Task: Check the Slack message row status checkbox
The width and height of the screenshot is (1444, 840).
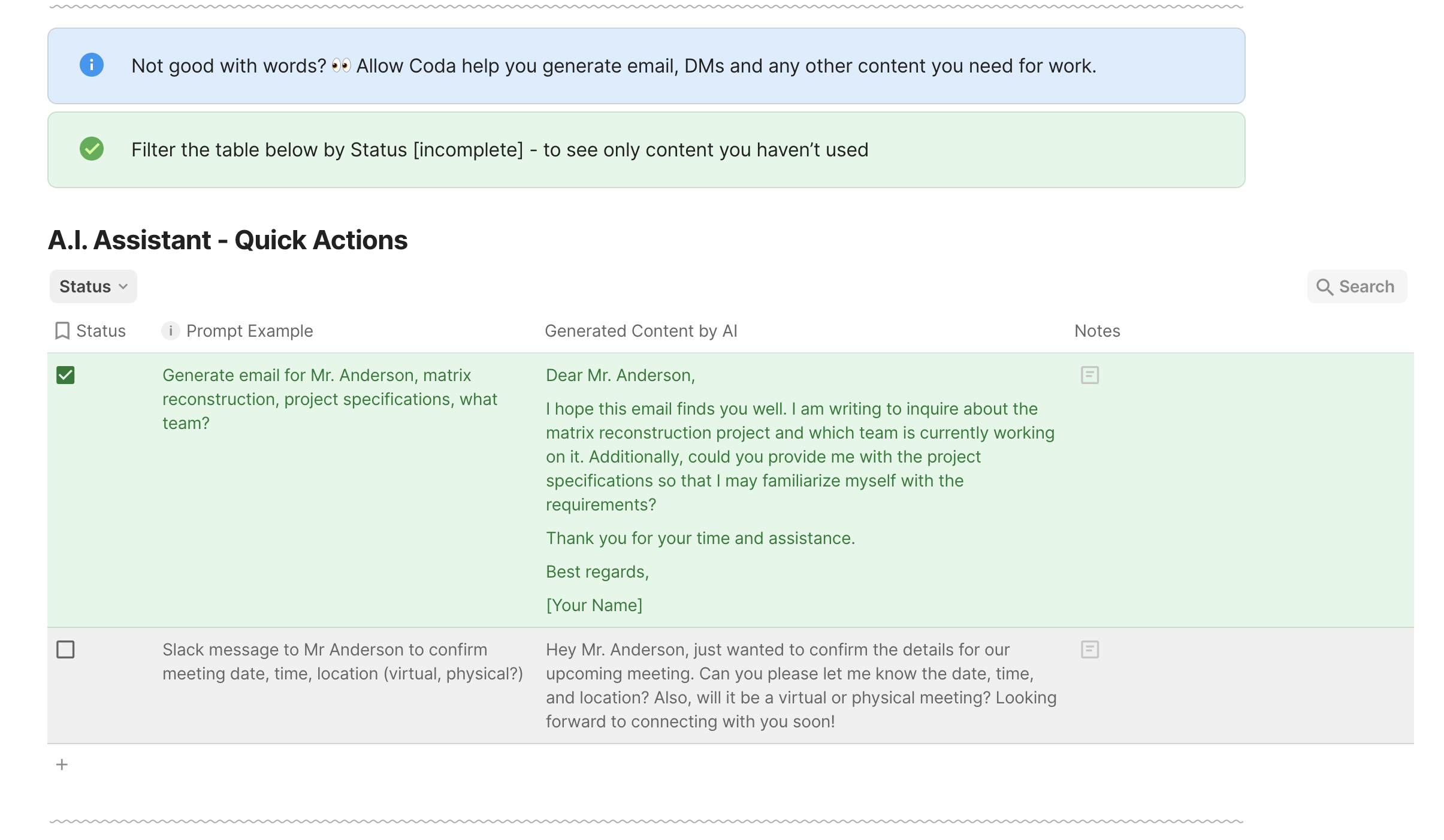Action: (65, 649)
